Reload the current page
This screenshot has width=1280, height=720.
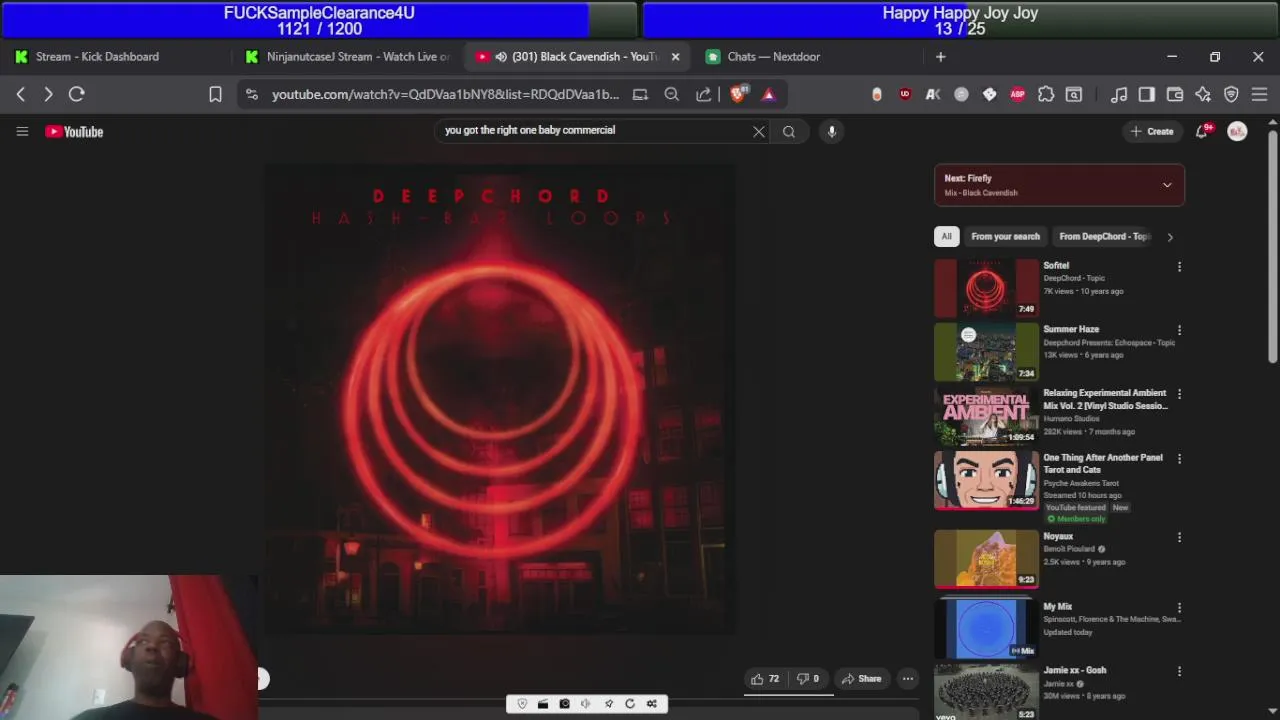[x=76, y=94]
